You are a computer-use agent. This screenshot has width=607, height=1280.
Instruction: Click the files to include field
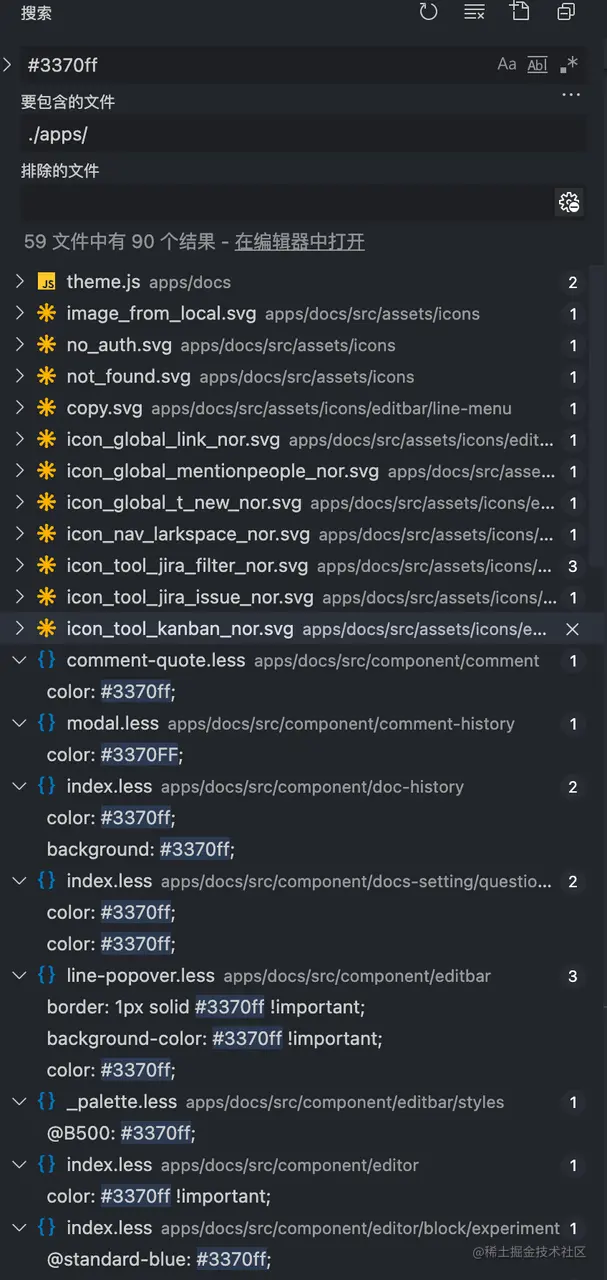304,134
